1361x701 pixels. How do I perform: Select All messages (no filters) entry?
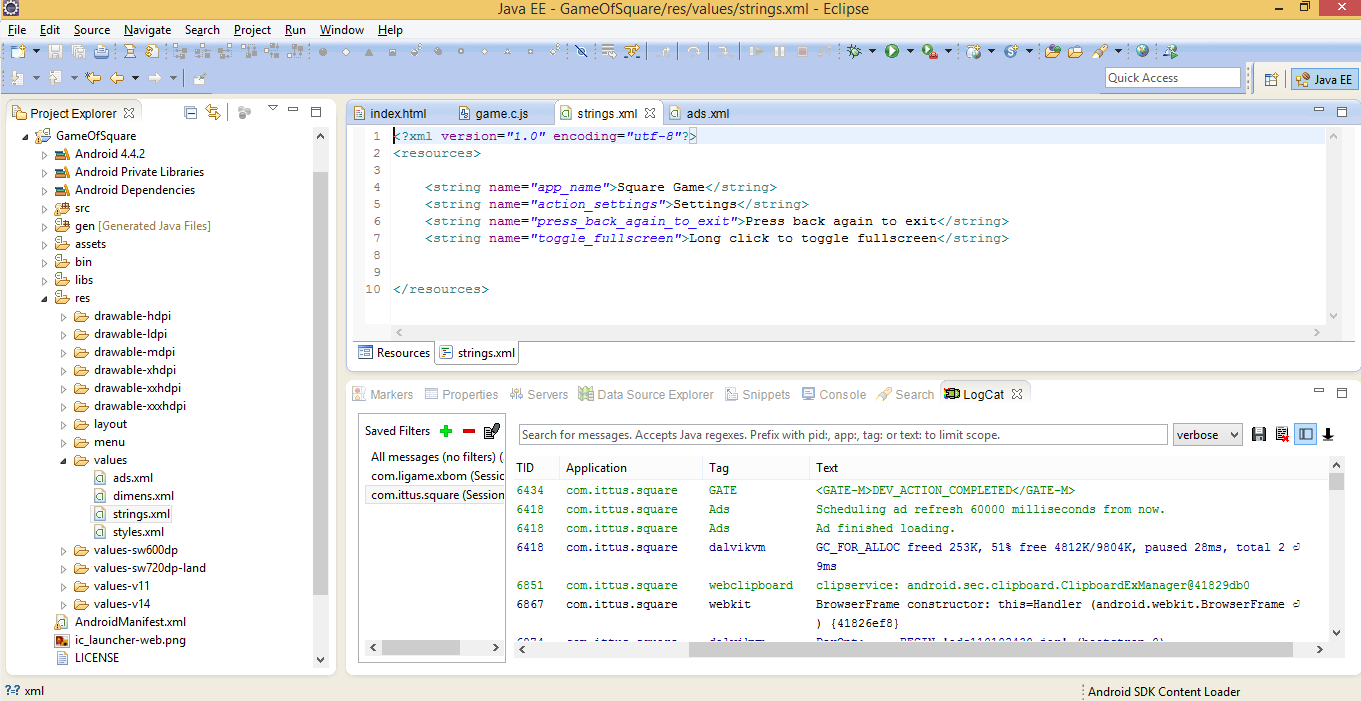[x=436, y=457]
